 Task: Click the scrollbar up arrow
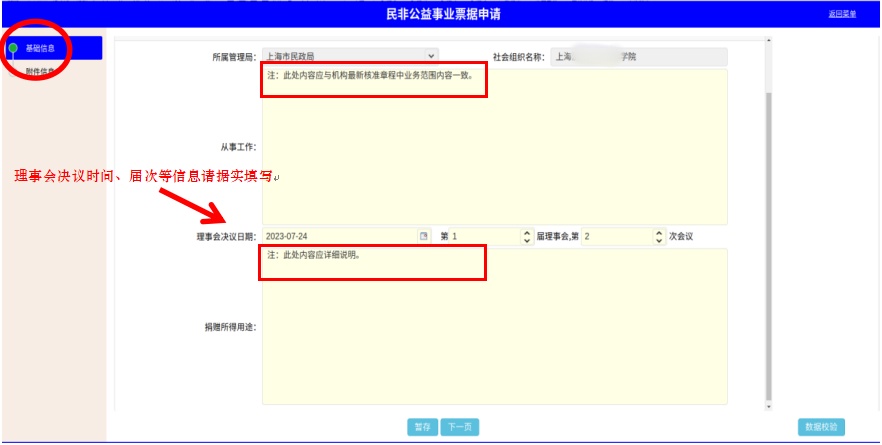[x=768, y=41]
